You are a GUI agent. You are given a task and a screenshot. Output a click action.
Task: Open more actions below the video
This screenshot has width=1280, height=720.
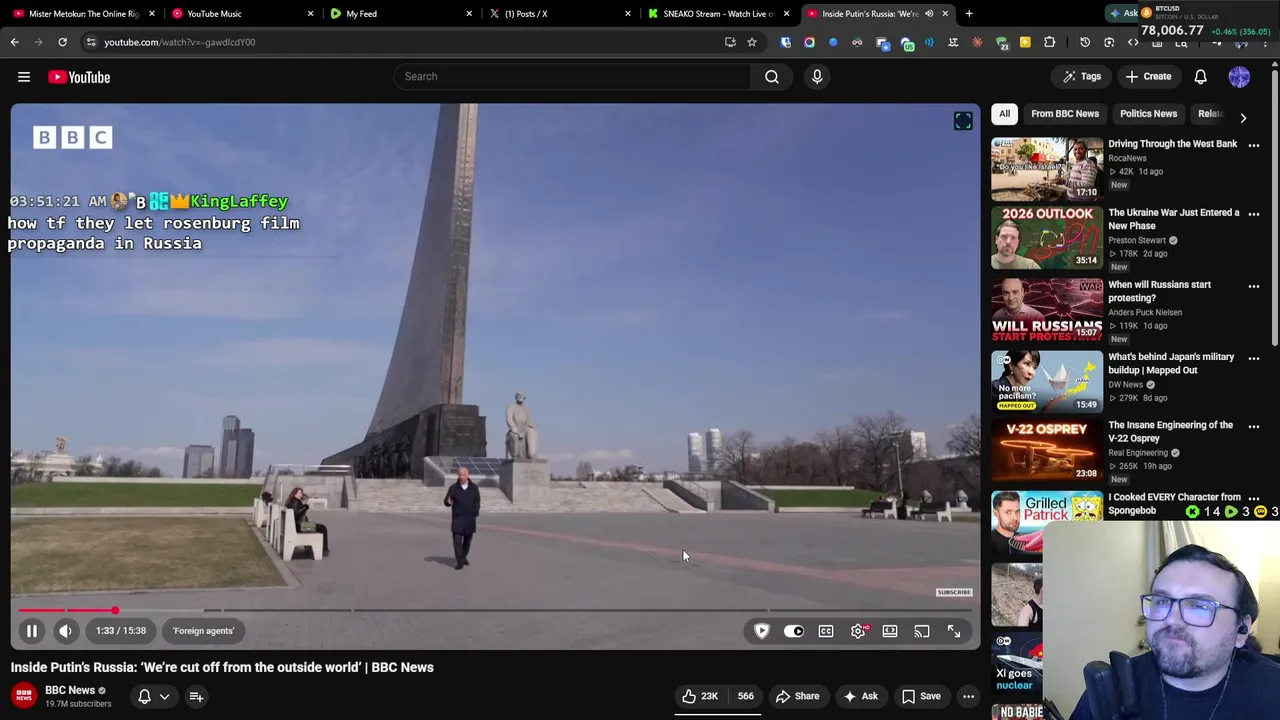968,696
